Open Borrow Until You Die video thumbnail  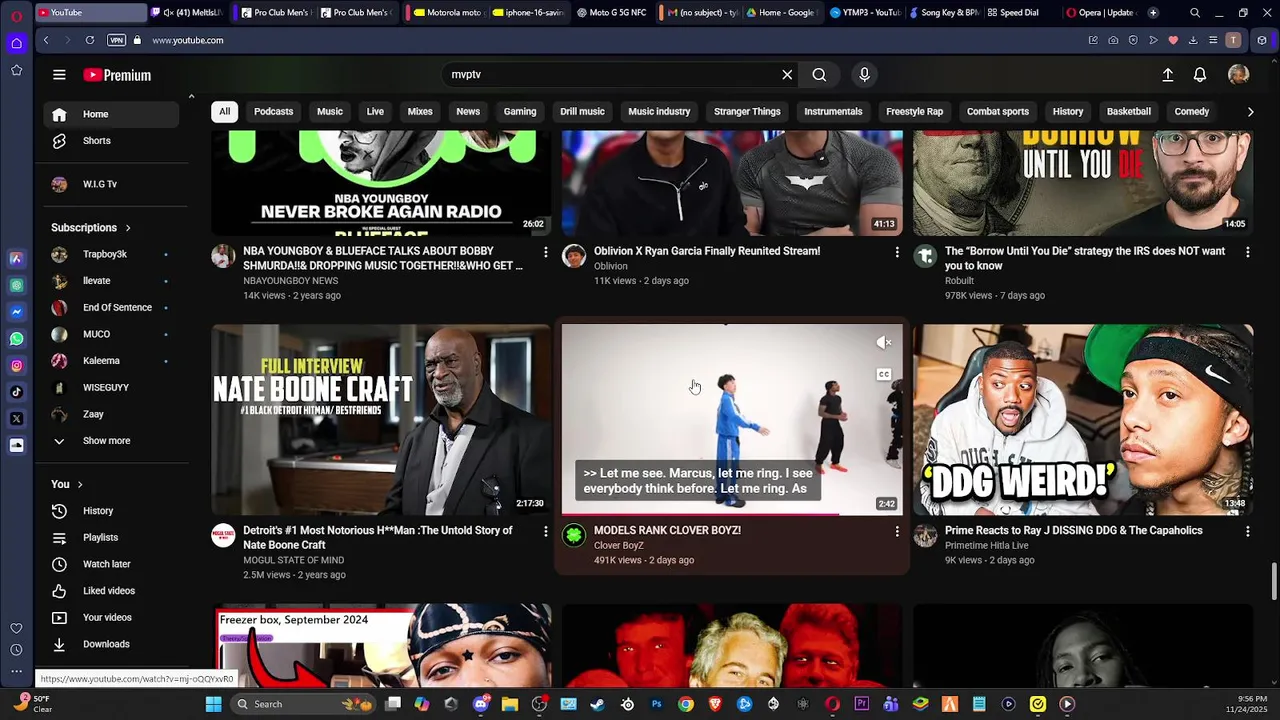click(x=1083, y=183)
